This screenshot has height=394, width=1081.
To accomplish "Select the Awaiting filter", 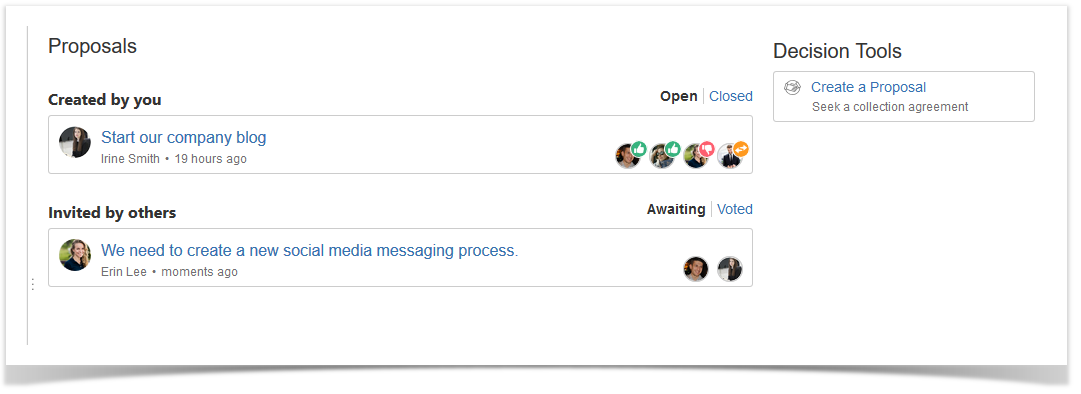I will [676, 209].
